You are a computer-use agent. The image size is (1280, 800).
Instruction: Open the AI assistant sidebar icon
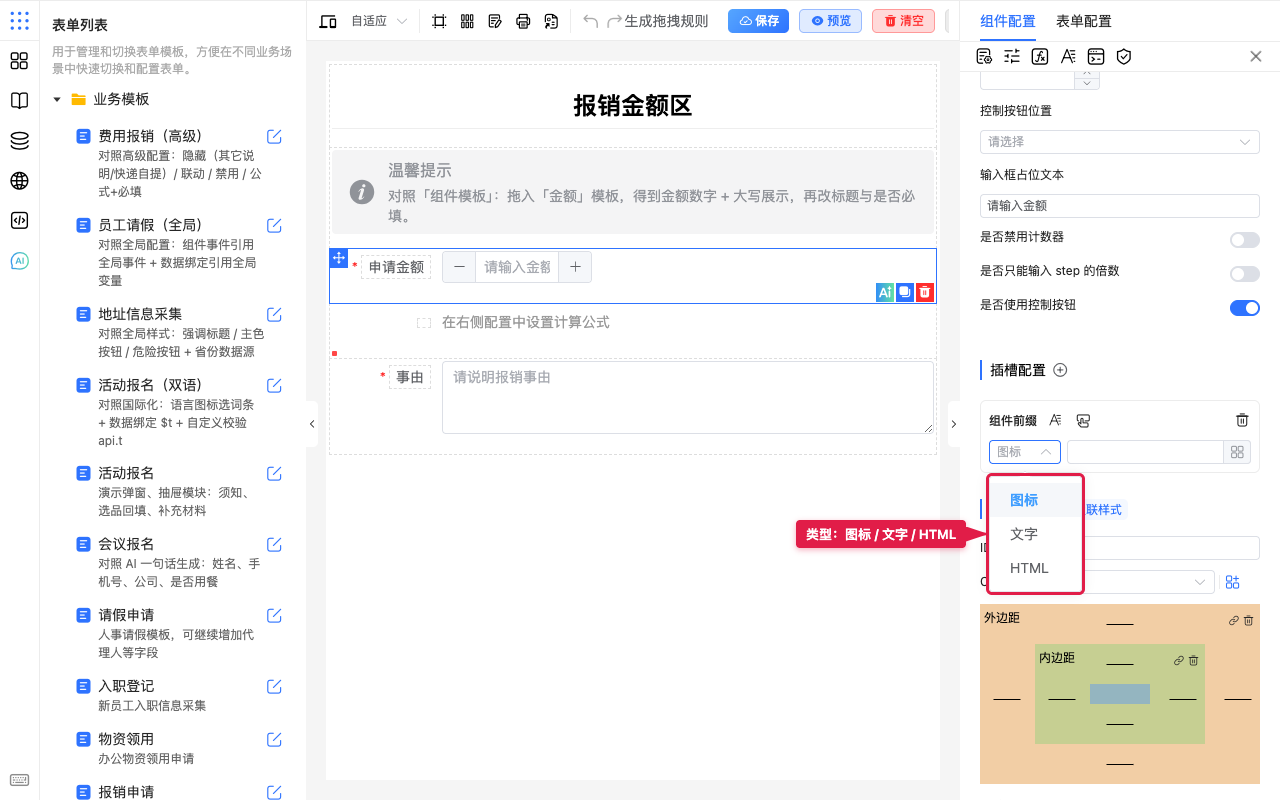point(19,261)
